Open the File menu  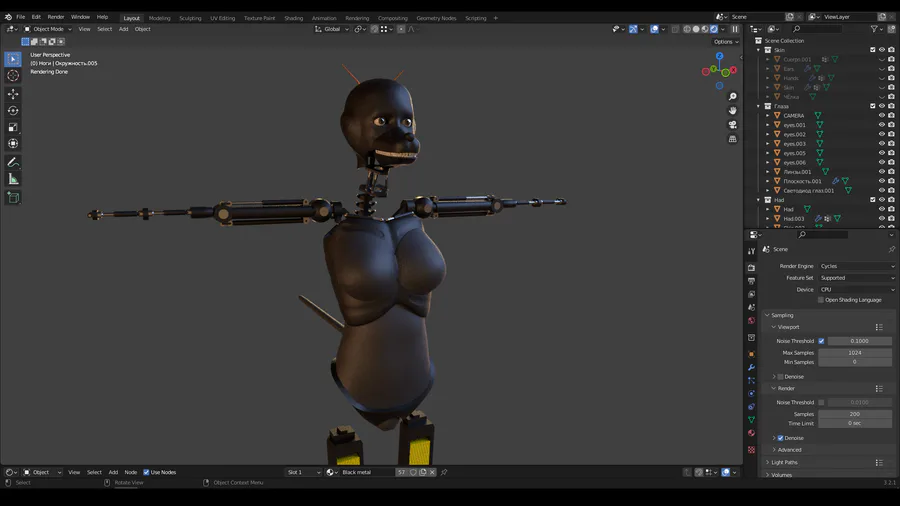(x=21, y=17)
